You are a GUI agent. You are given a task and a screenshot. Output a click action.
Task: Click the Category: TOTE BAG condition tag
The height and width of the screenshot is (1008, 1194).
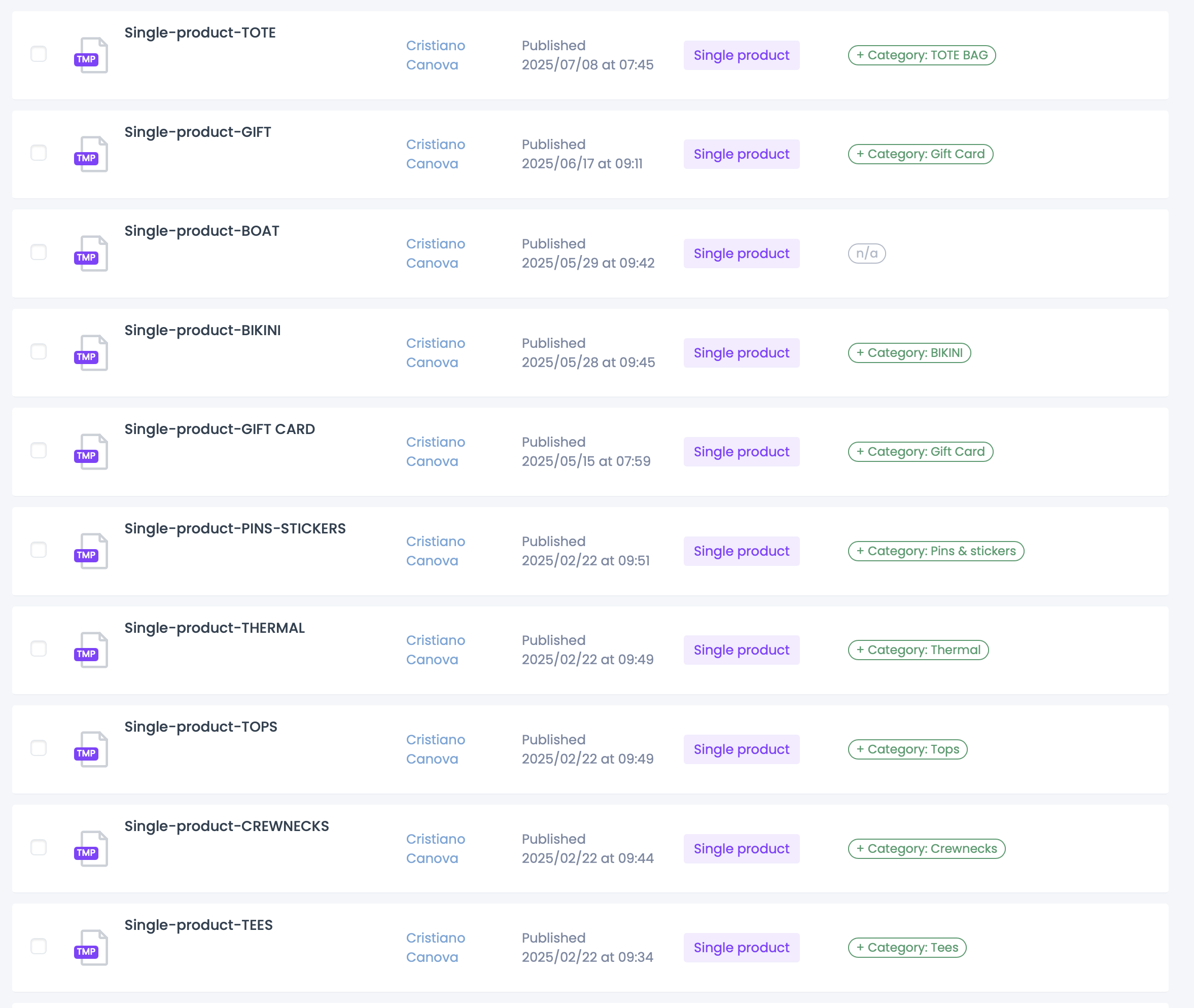(922, 55)
